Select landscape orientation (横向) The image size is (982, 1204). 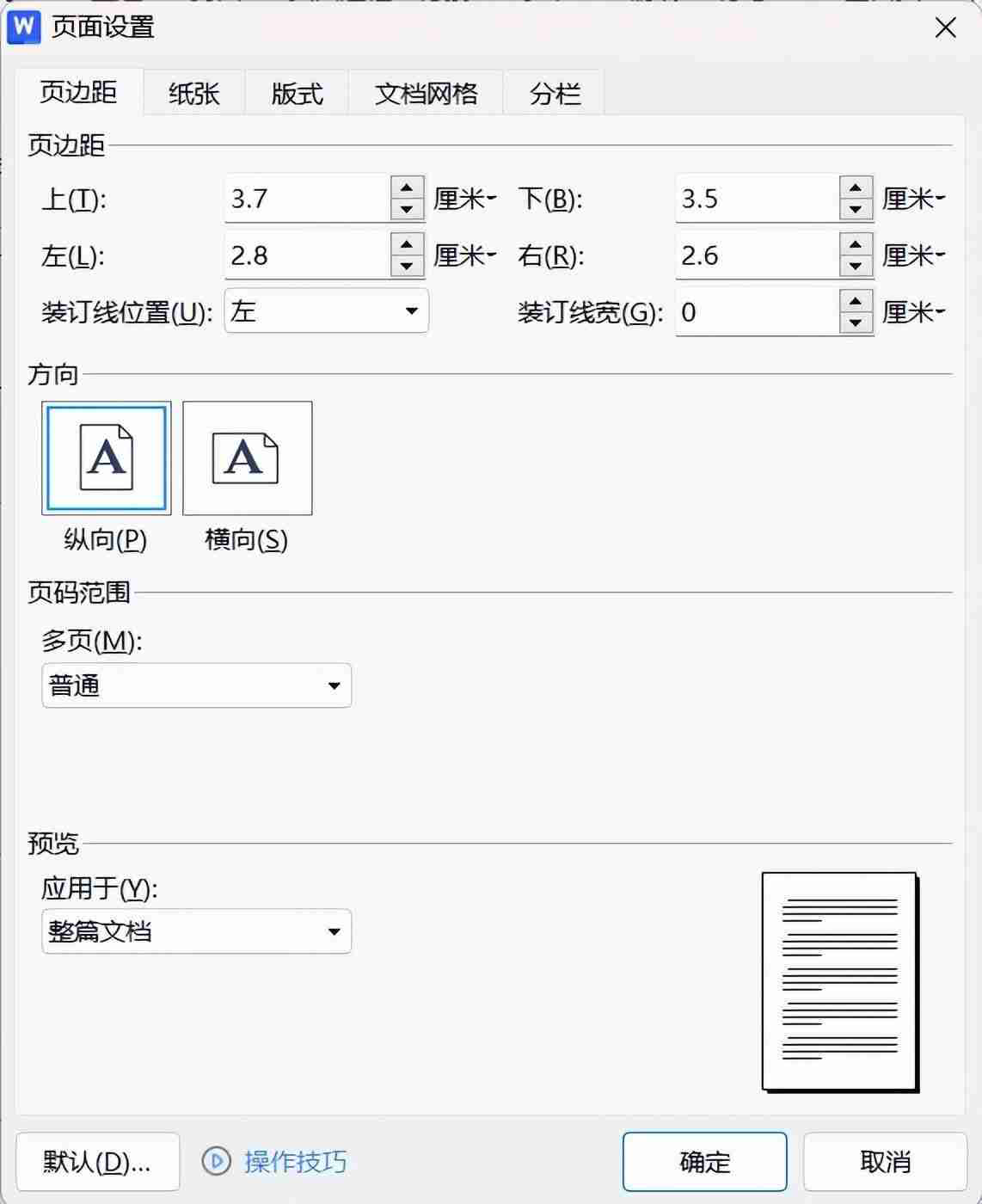(248, 458)
